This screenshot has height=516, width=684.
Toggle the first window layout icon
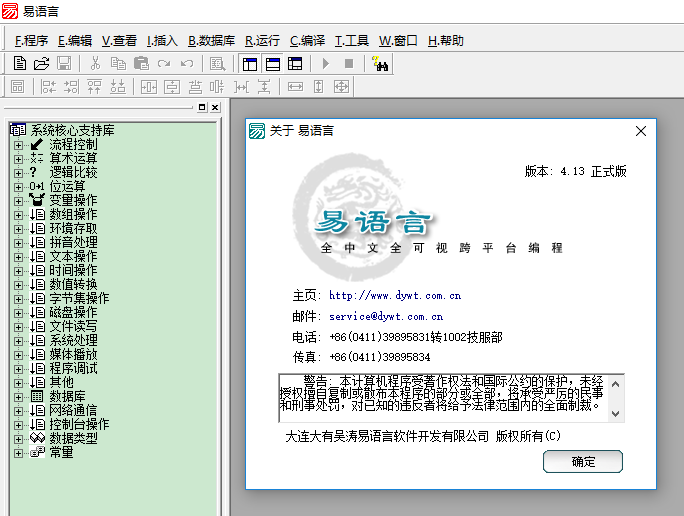tap(250, 64)
